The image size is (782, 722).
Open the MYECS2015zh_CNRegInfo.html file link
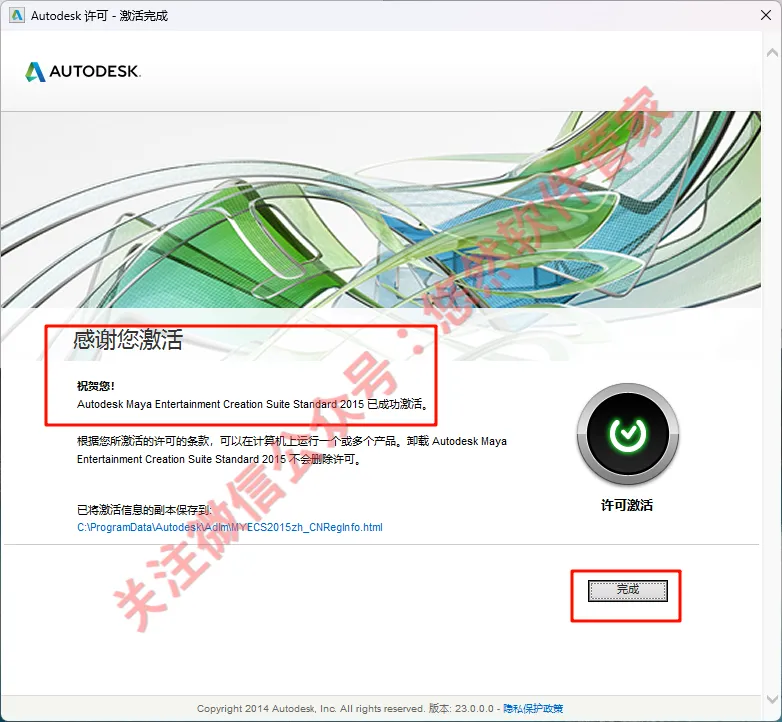[x=230, y=527]
